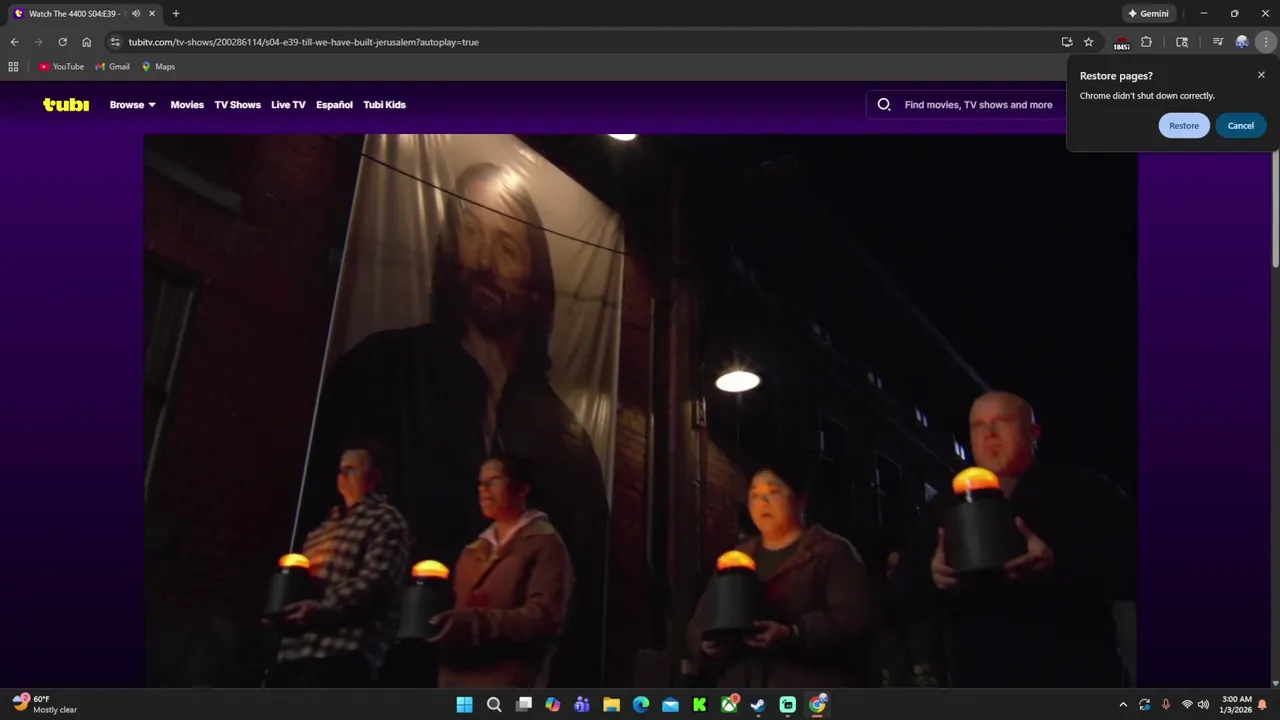Click Restore in the Restore pages popup
The image size is (1280, 720).
coord(1184,125)
